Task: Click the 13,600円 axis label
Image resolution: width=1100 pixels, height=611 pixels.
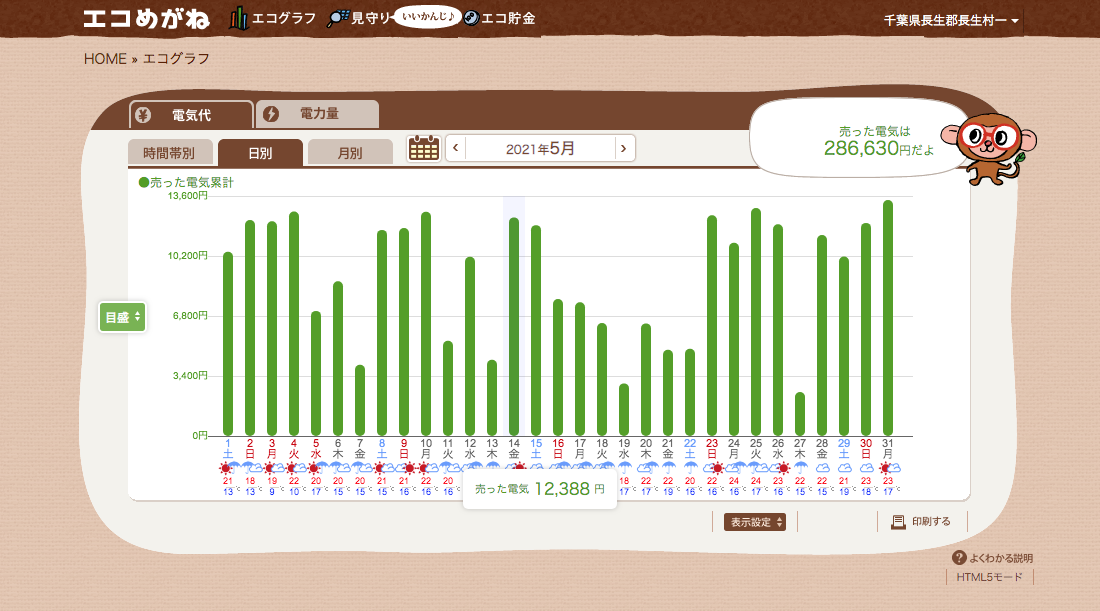Action: tap(187, 196)
